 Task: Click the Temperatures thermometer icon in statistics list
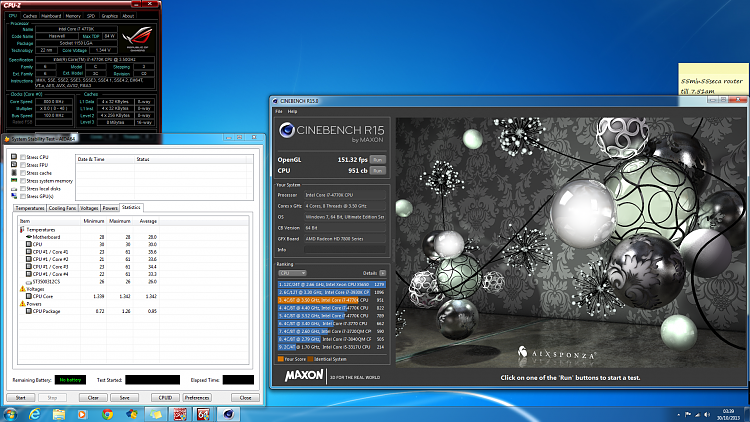pyautogui.click(x=22, y=230)
